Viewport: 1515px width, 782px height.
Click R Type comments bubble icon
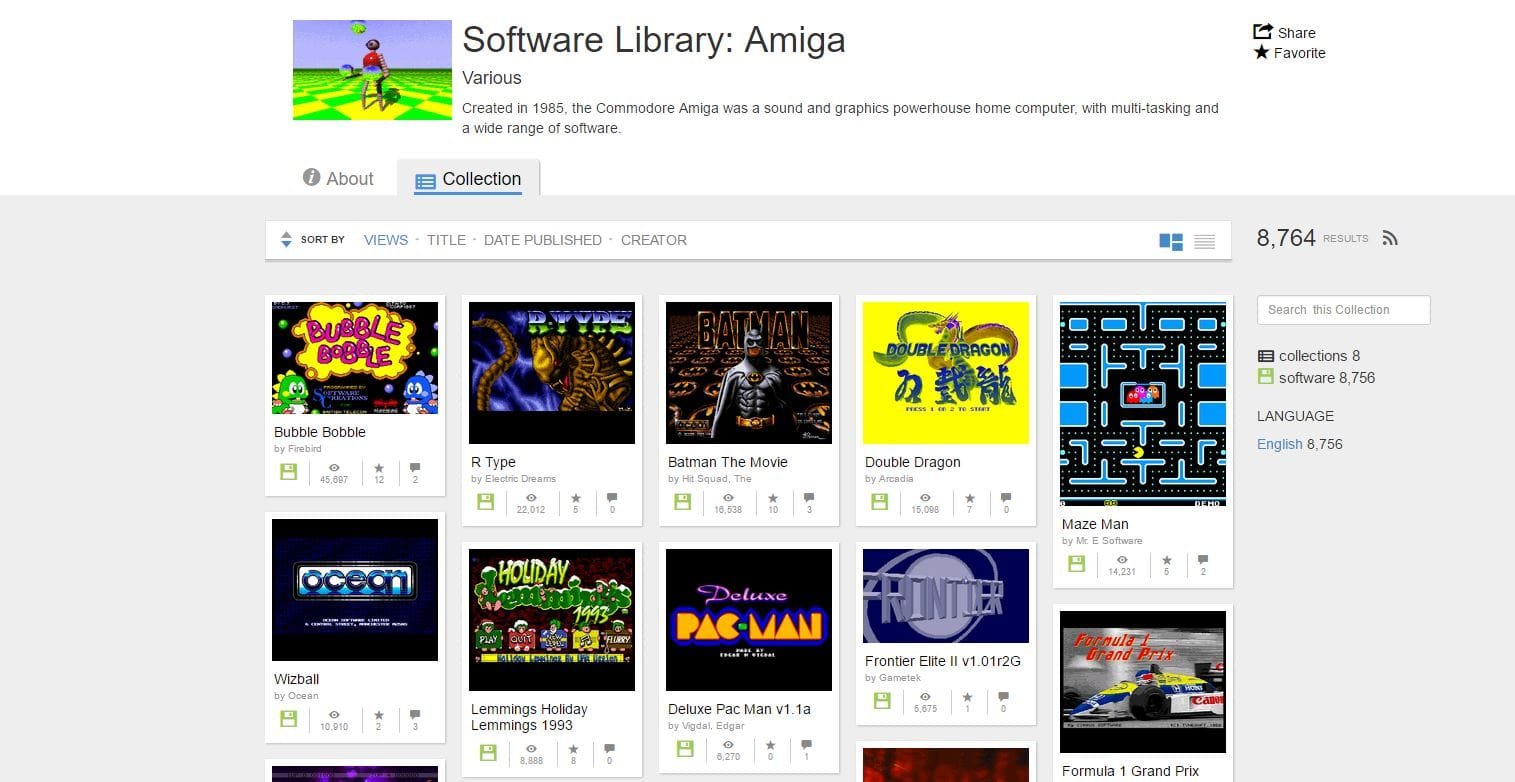tap(612, 497)
